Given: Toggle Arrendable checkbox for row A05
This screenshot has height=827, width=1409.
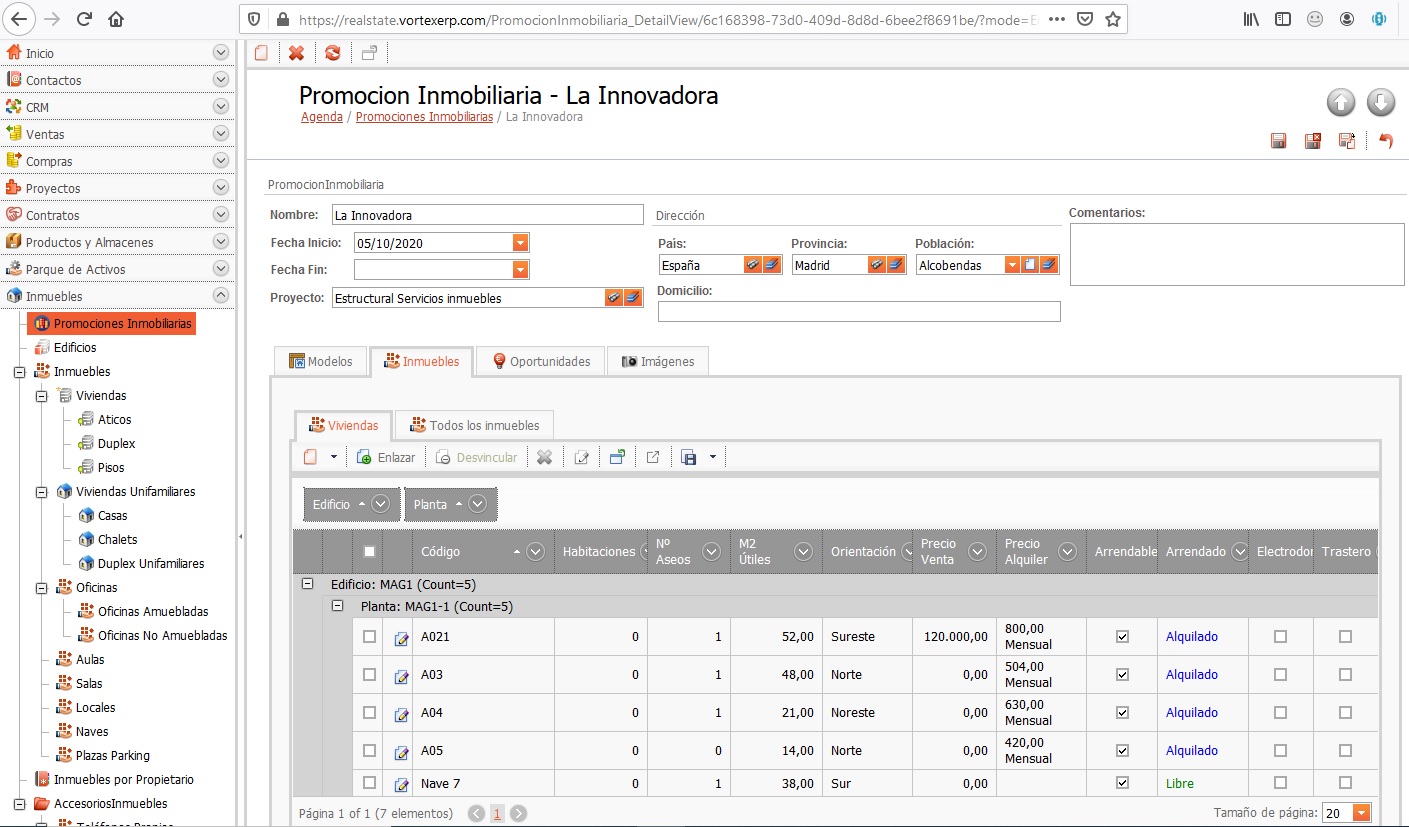Looking at the screenshot, I should coord(1122,750).
